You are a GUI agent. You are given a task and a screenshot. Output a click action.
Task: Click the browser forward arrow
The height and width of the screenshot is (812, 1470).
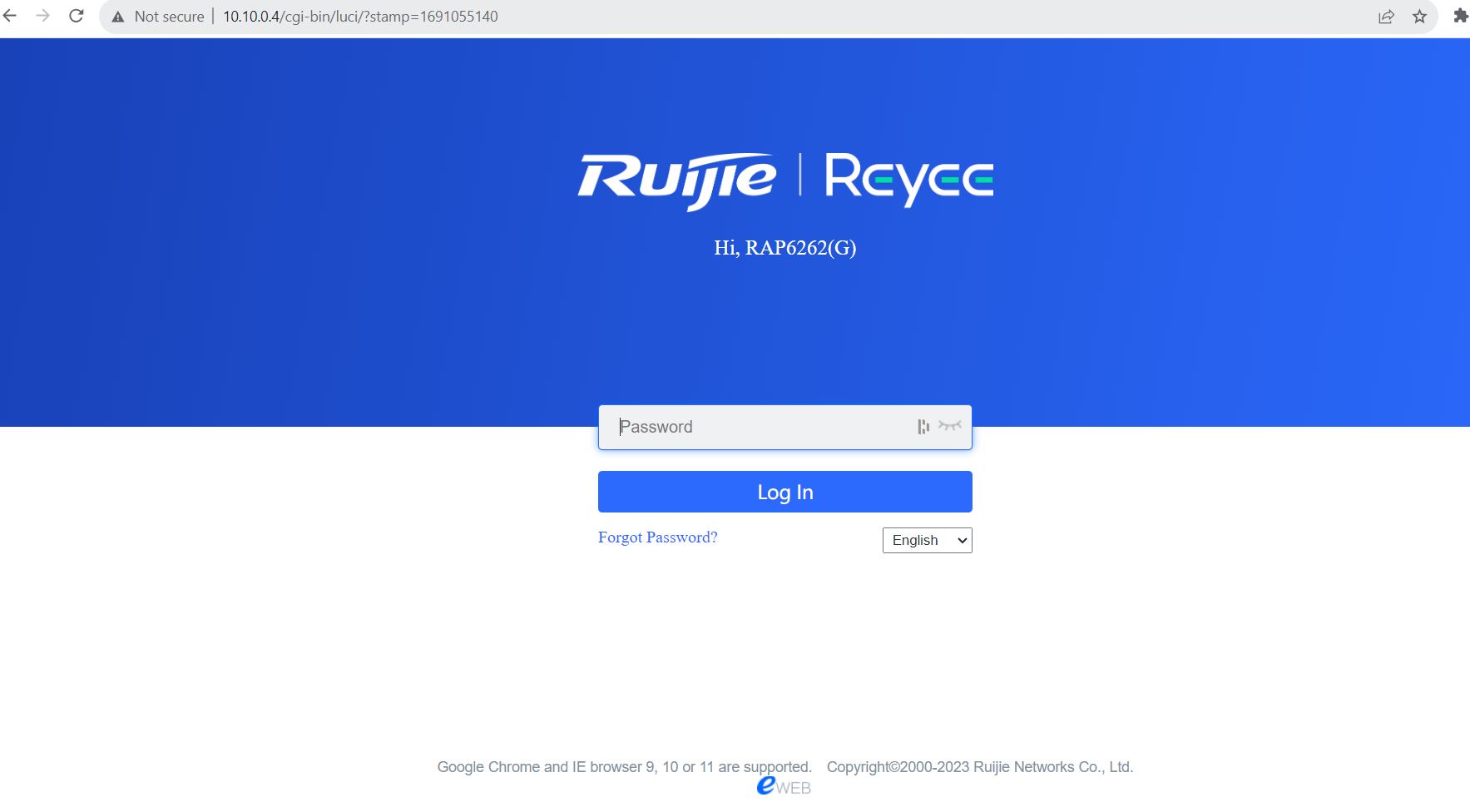pyautogui.click(x=42, y=16)
